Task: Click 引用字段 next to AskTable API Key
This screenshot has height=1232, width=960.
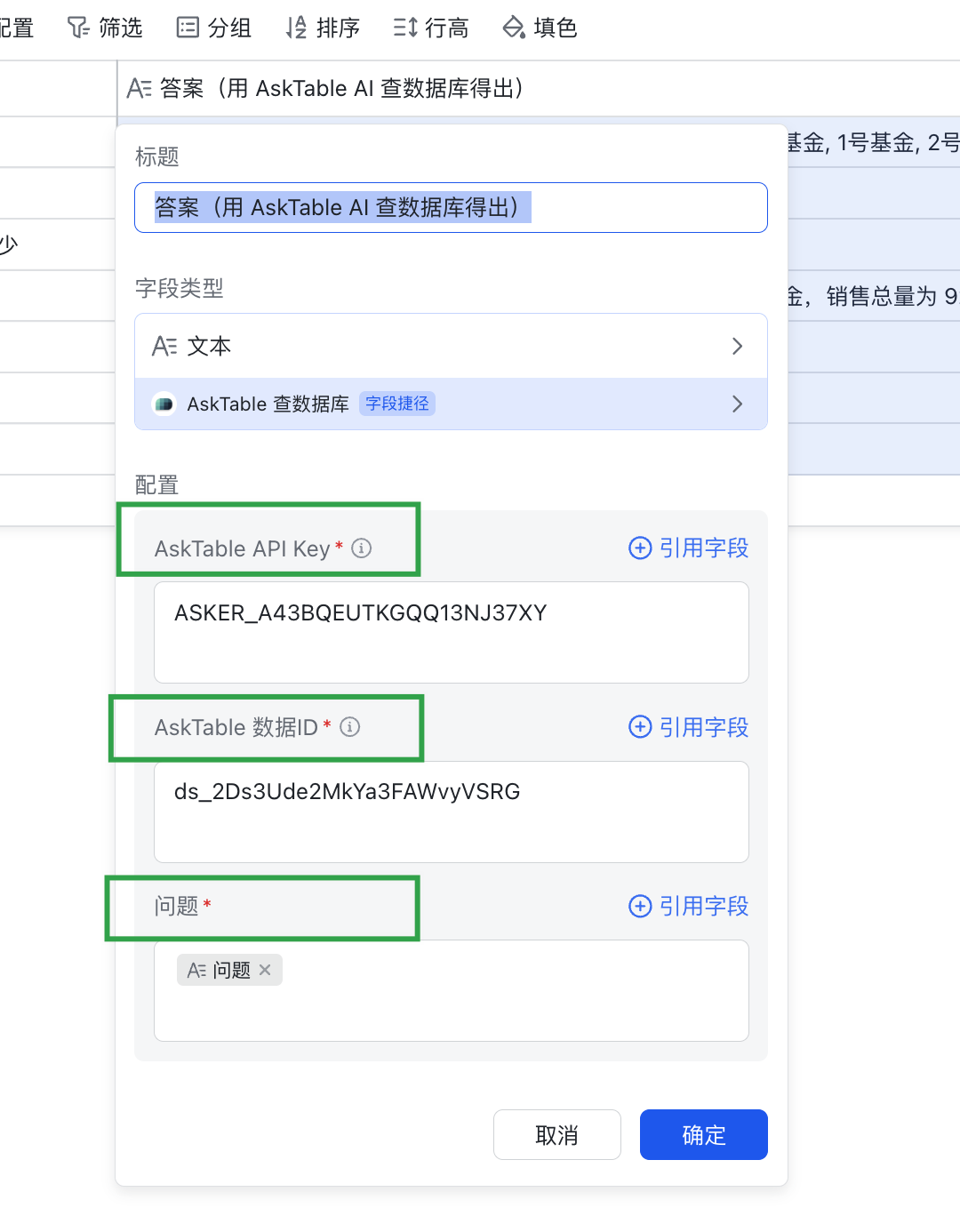Action: [x=689, y=548]
